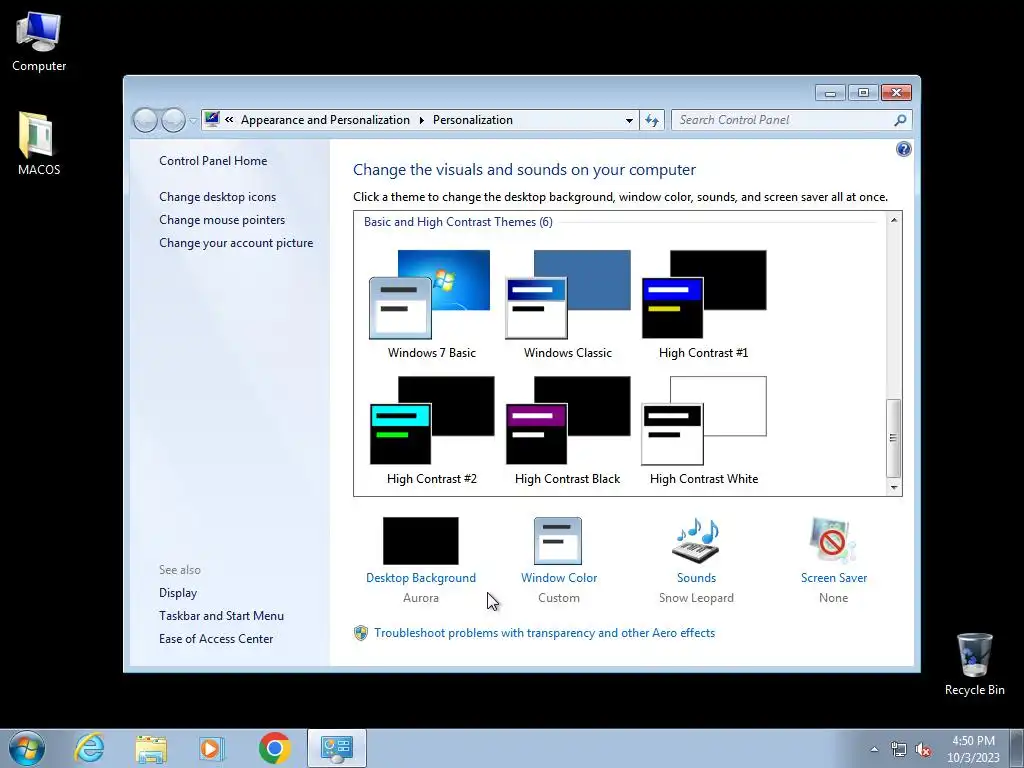The image size is (1024, 768).
Task: Select the Recycle Bin icon
Action: (x=974, y=664)
